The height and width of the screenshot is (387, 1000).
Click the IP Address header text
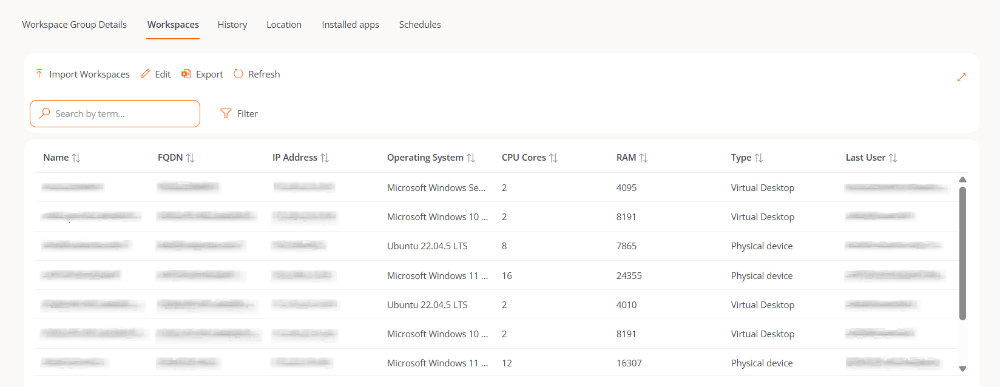click(x=295, y=158)
